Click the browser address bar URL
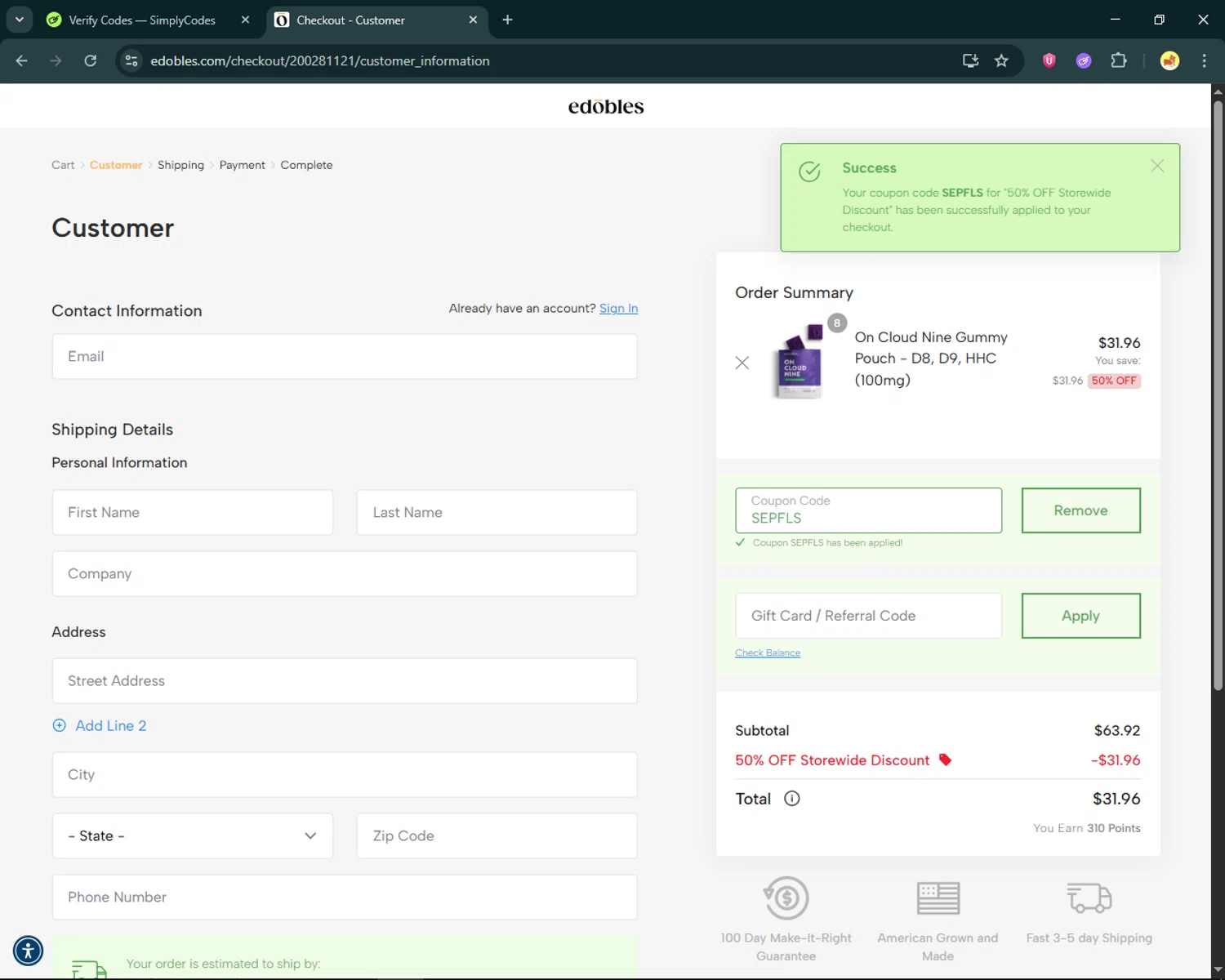This screenshot has width=1225, height=980. click(x=320, y=60)
